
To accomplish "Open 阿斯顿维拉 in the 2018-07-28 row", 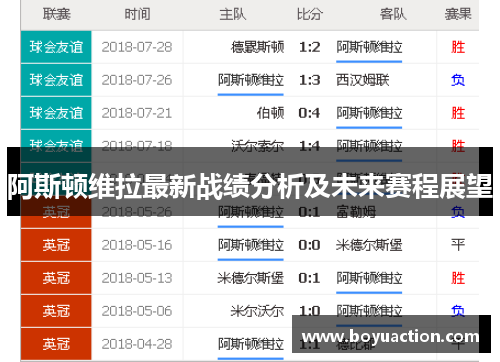I will pos(369,47).
